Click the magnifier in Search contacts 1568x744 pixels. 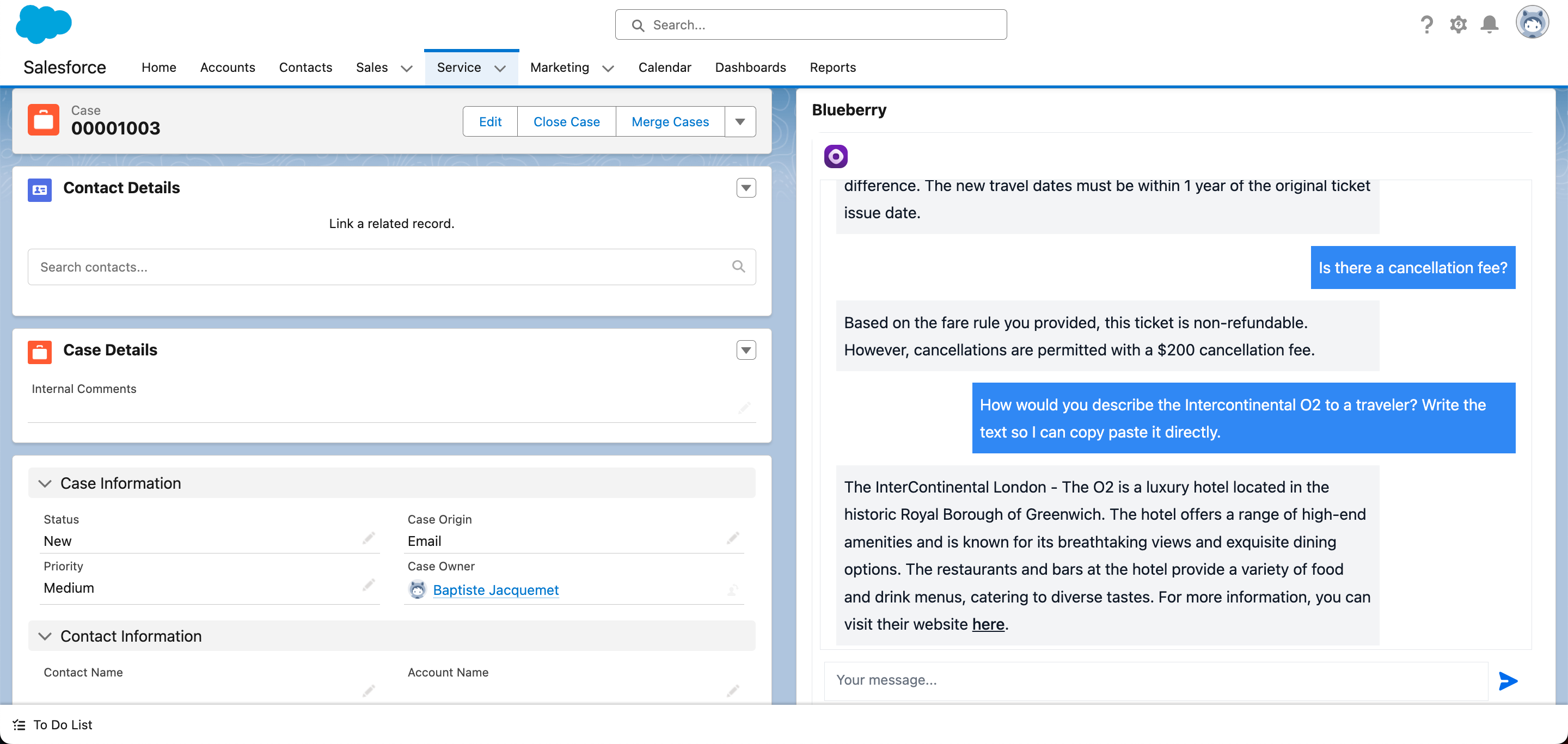pyautogui.click(x=738, y=267)
